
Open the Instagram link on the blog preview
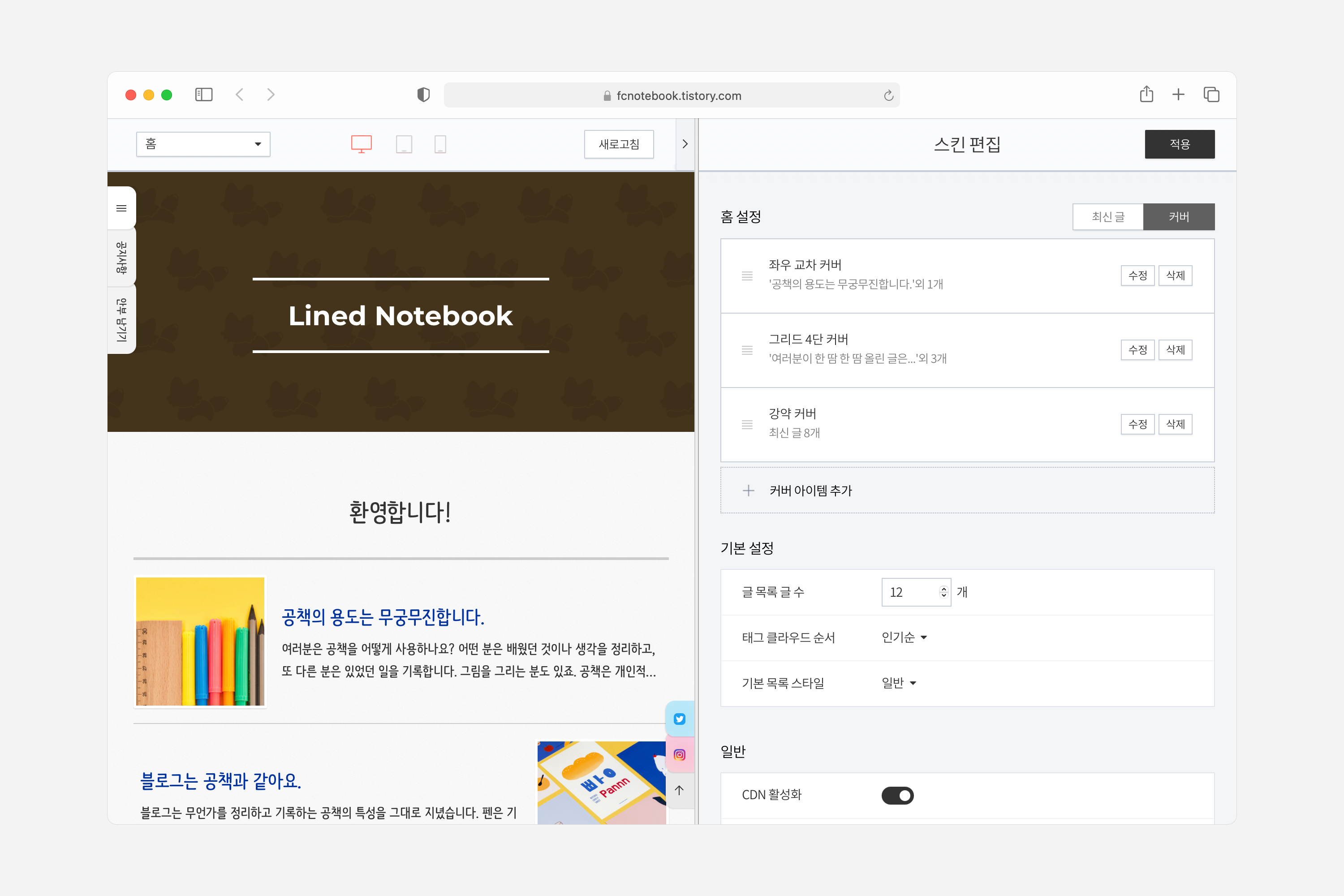pyautogui.click(x=680, y=754)
